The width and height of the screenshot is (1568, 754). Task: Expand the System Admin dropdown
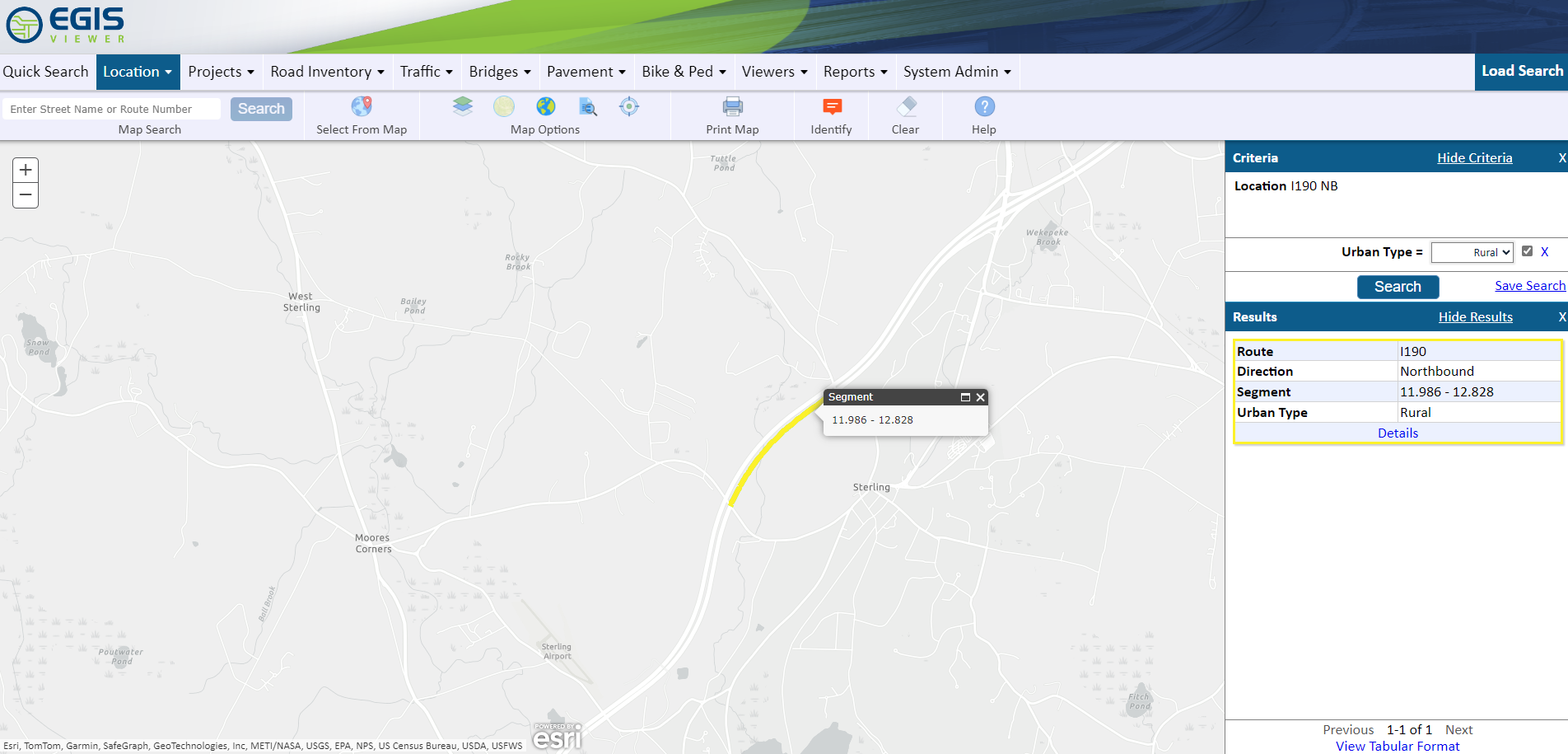coord(956,72)
